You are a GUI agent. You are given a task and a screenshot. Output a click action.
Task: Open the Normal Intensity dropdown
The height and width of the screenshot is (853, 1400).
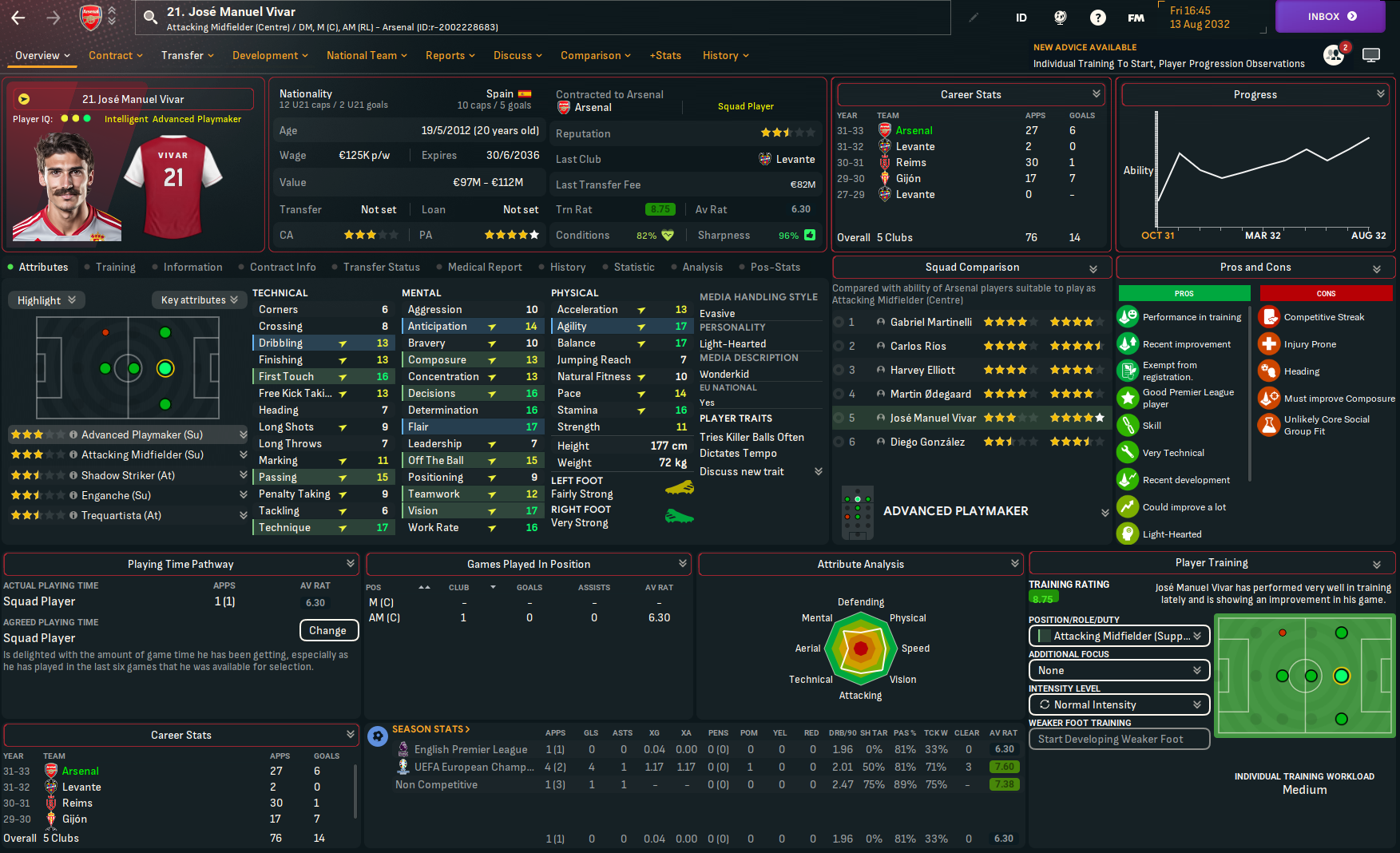[x=1120, y=704]
